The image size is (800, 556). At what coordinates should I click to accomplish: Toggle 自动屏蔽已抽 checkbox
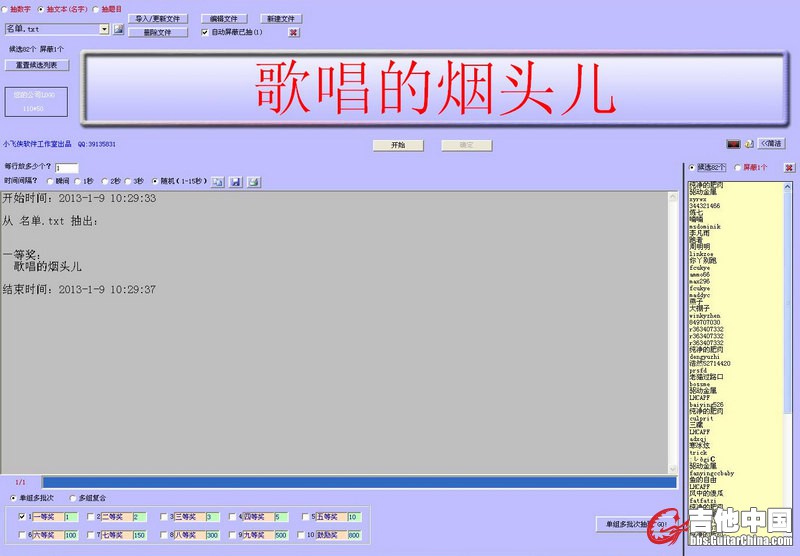[205, 32]
